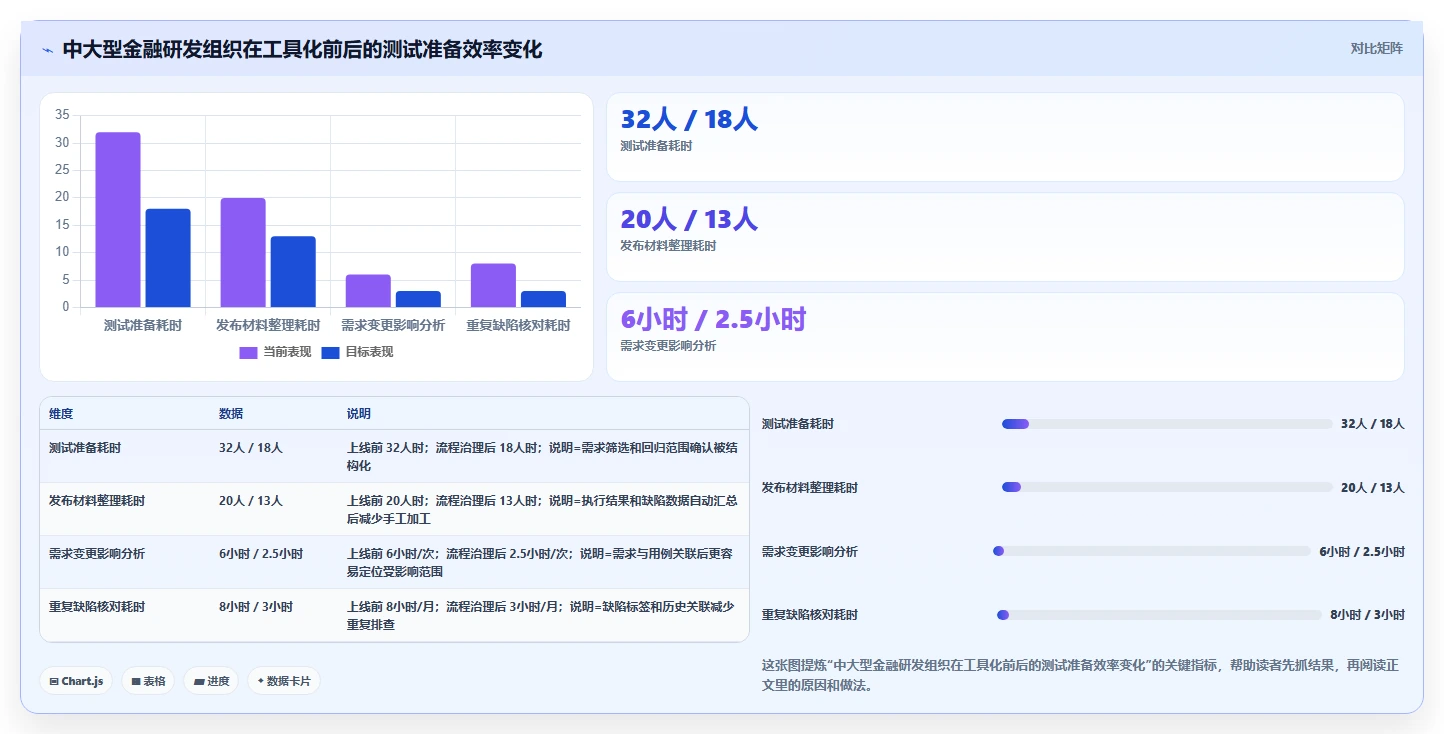Click the description starting 上线前 20人时

(x=542, y=510)
